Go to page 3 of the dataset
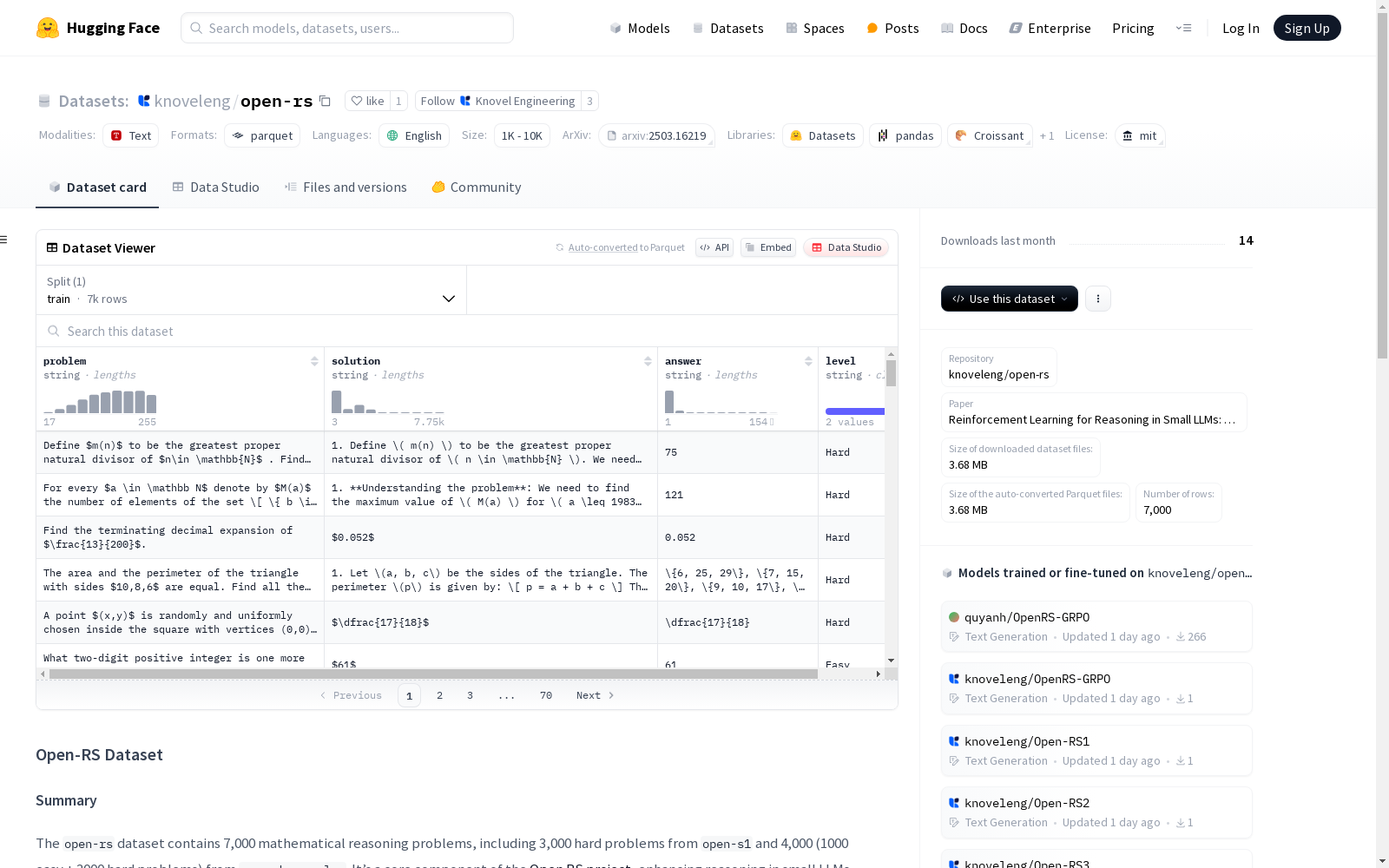This screenshot has width=1389, height=868. point(471,695)
